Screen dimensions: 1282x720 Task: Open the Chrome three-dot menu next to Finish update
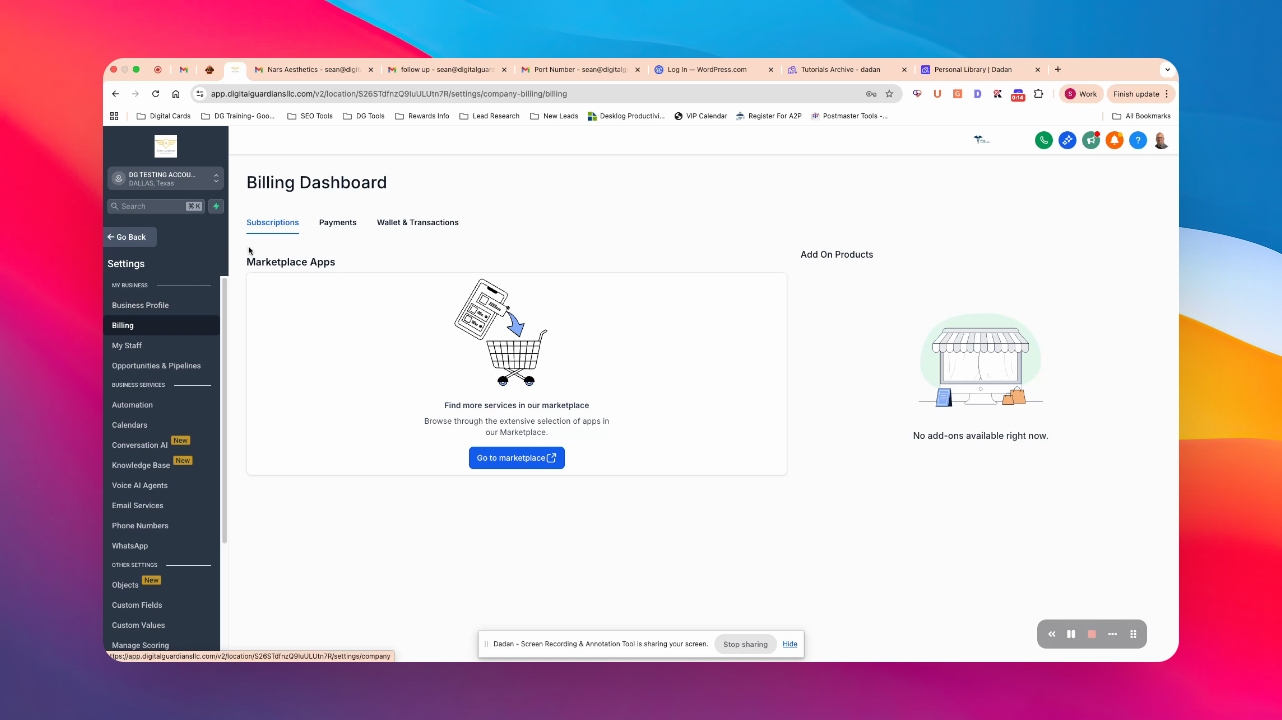1166,94
